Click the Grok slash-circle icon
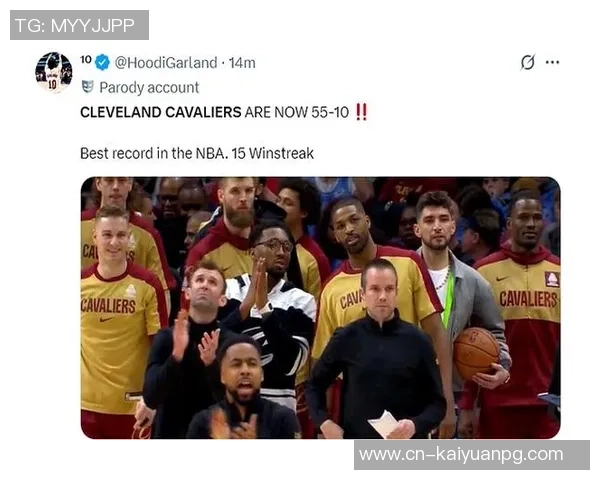 (528, 62)
